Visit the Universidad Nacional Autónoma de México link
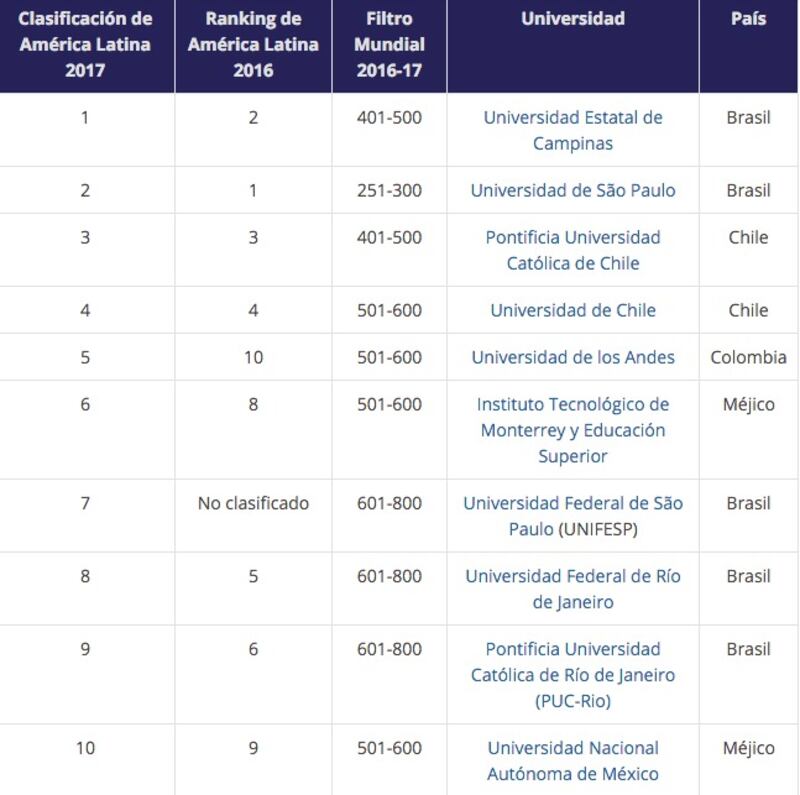The image size is (800, 795). 572,761
